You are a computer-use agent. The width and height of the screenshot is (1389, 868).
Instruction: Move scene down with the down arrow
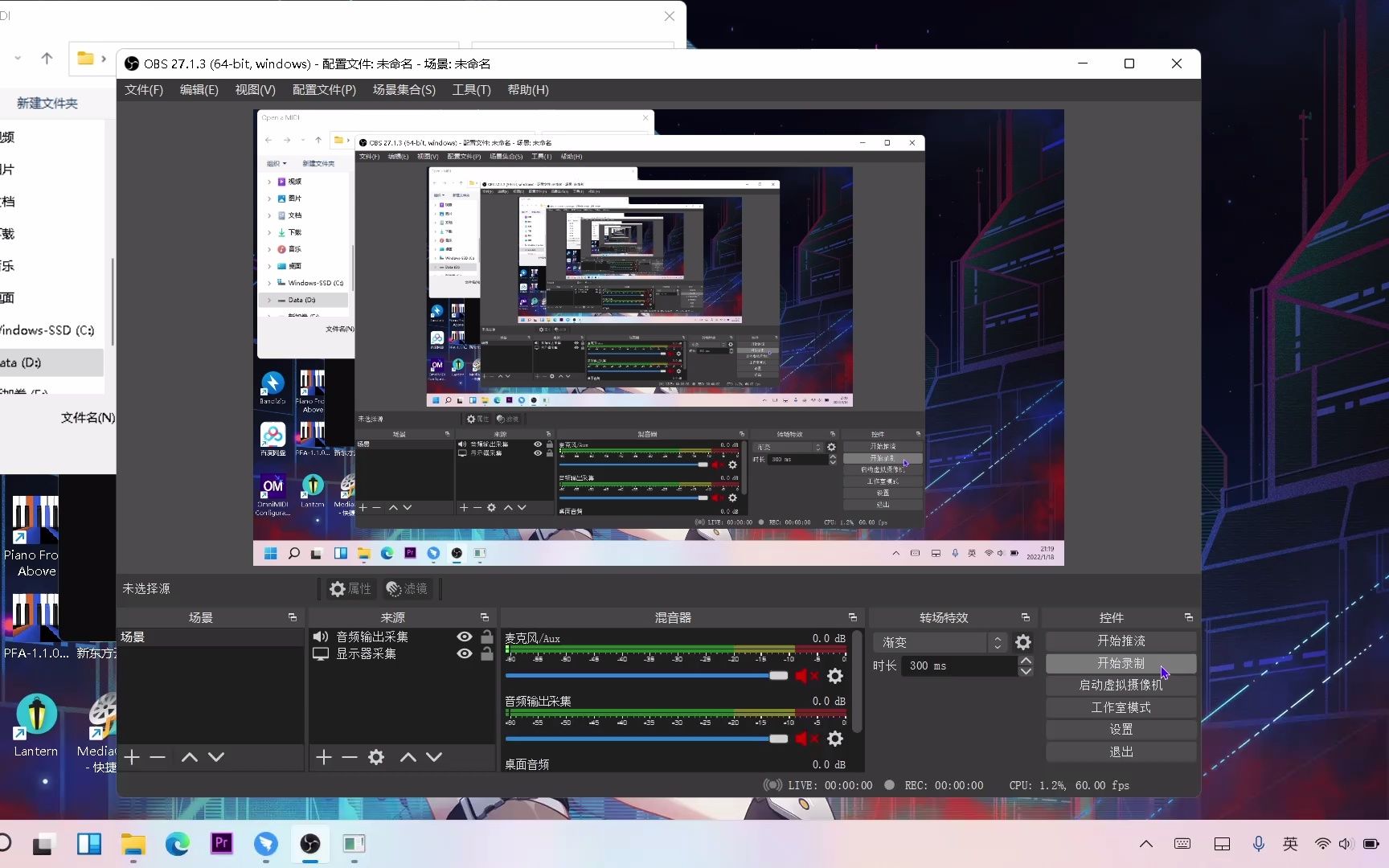coord(216,757)
